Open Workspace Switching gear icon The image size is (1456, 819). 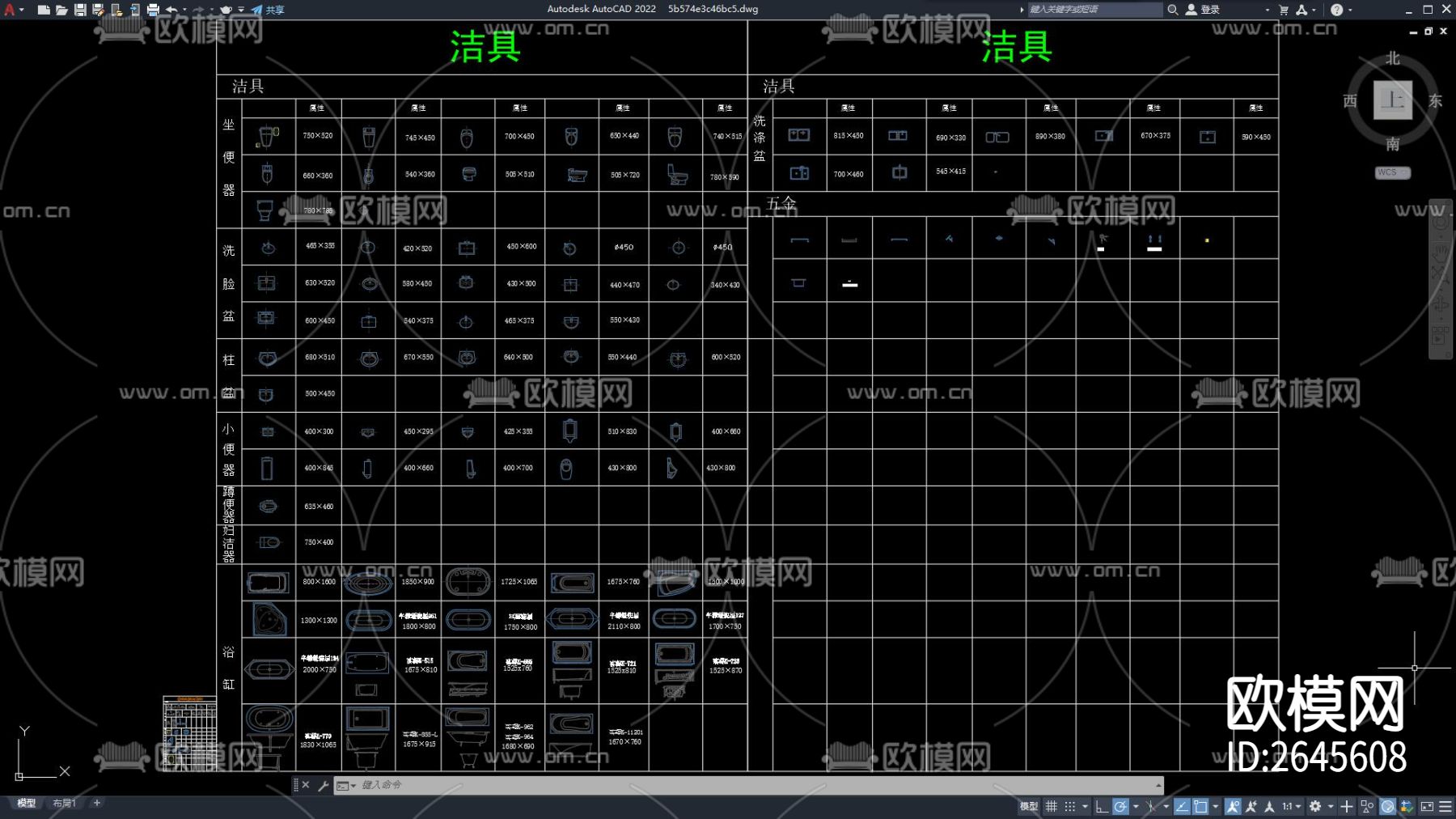click(x=1315, y=806)
